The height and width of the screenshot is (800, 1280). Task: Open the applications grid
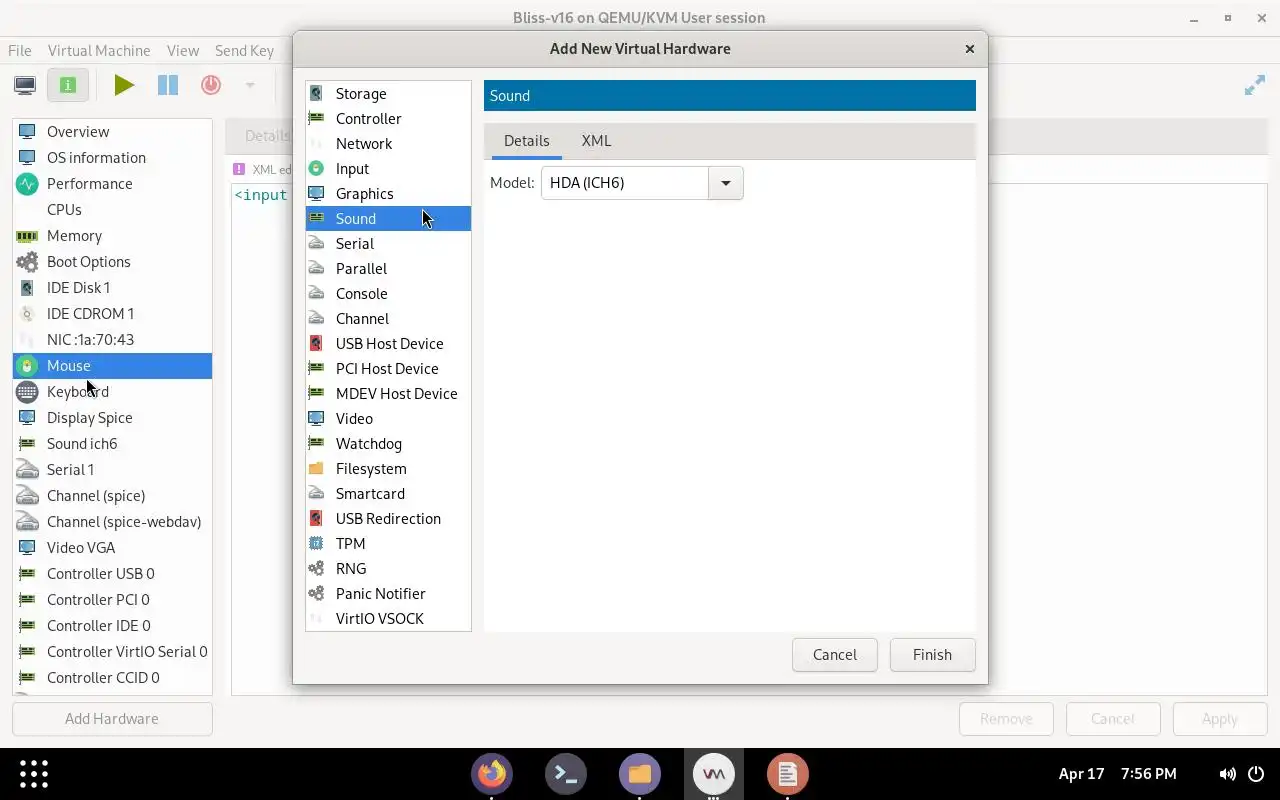[34, 773]
